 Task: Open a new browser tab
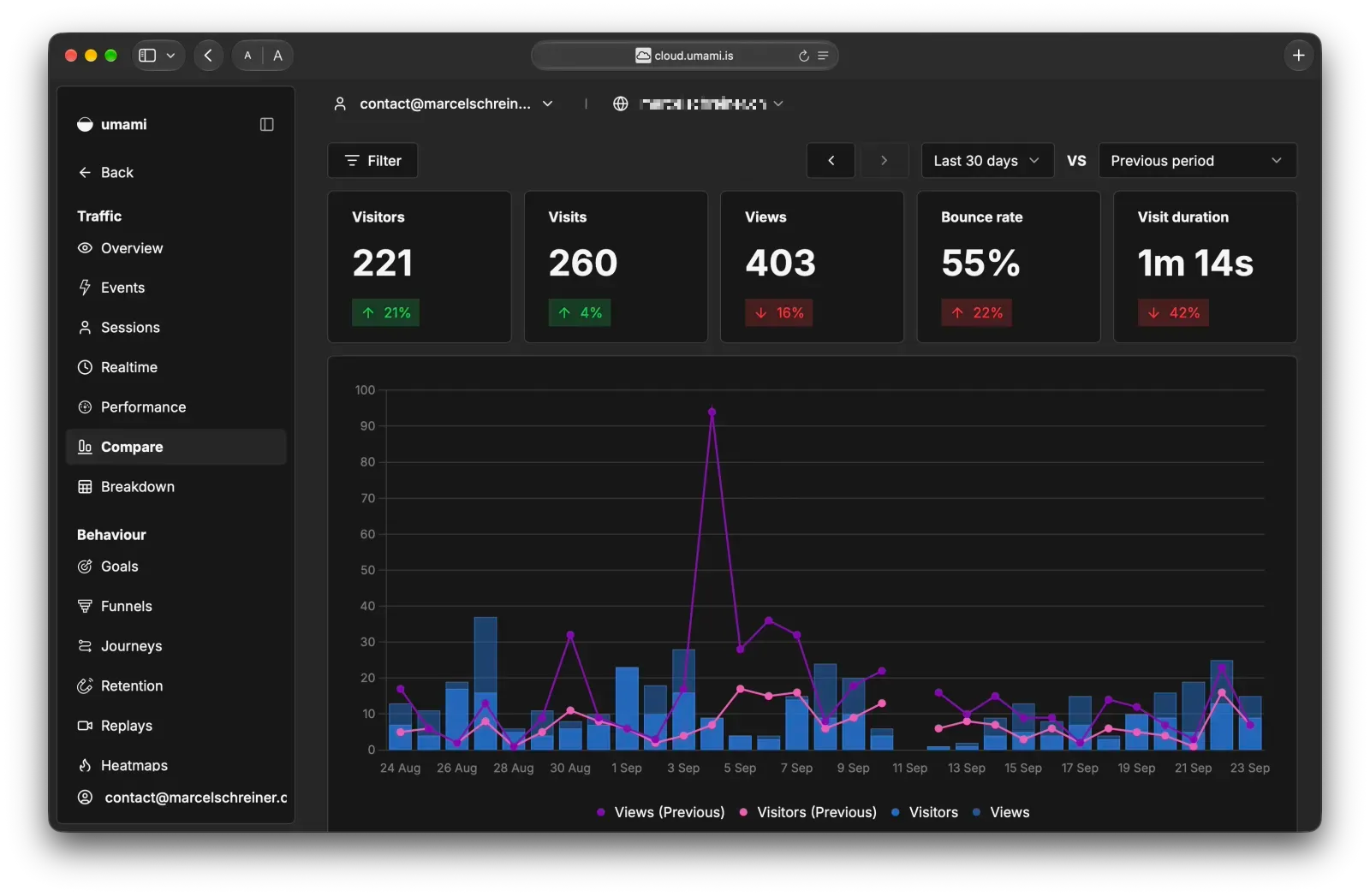tap(1298, 56)
